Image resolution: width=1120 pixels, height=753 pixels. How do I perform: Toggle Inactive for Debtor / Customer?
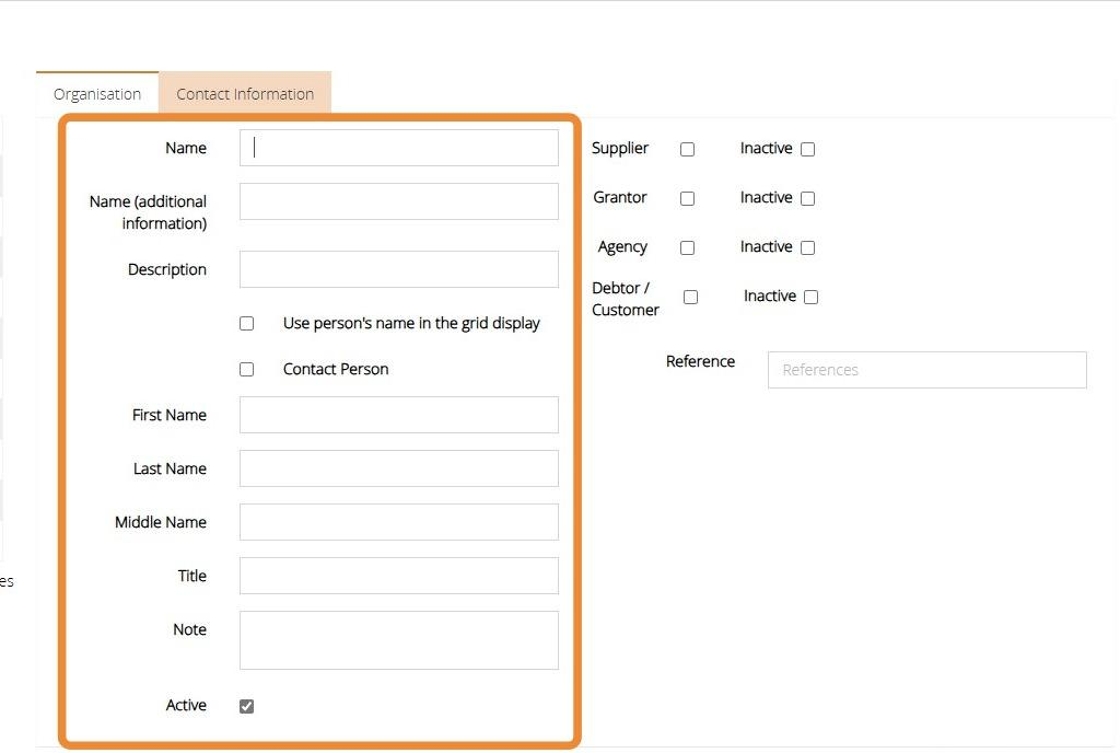point(811,297)
